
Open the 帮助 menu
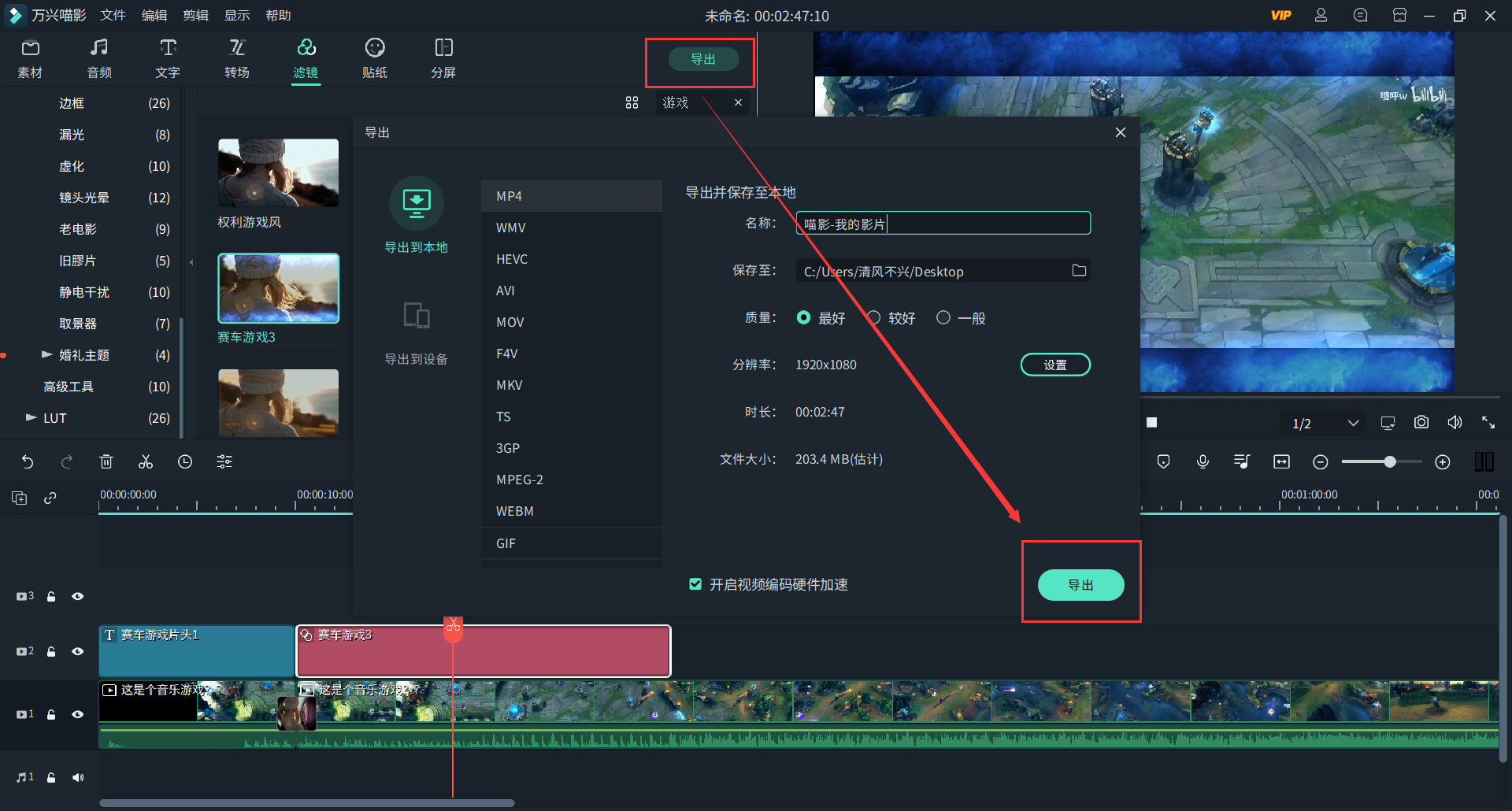[x=277, y=15]
